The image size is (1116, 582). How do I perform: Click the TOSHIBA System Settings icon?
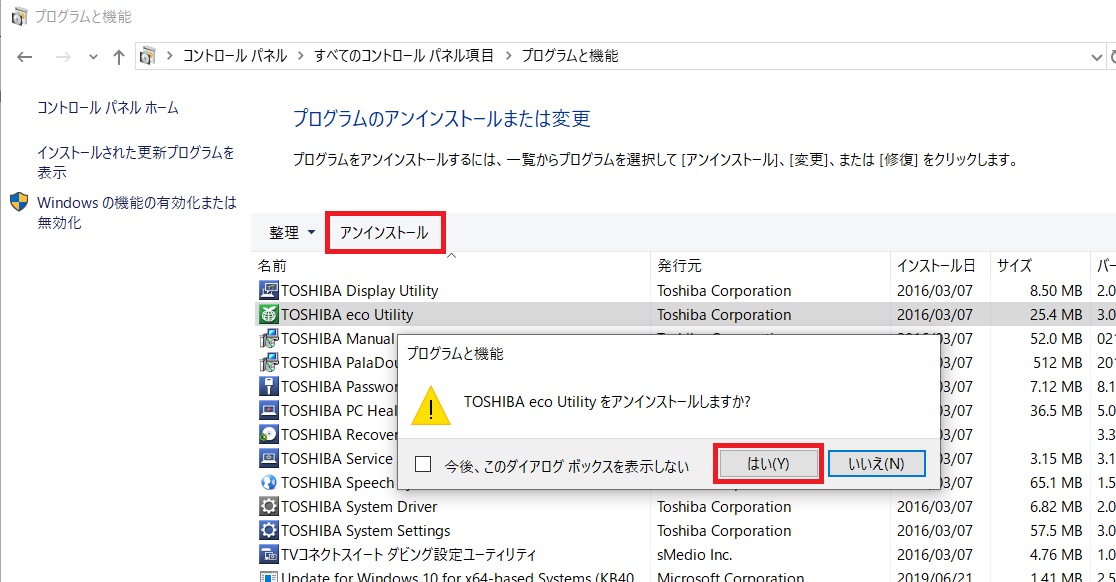click(x=268, y=531)
